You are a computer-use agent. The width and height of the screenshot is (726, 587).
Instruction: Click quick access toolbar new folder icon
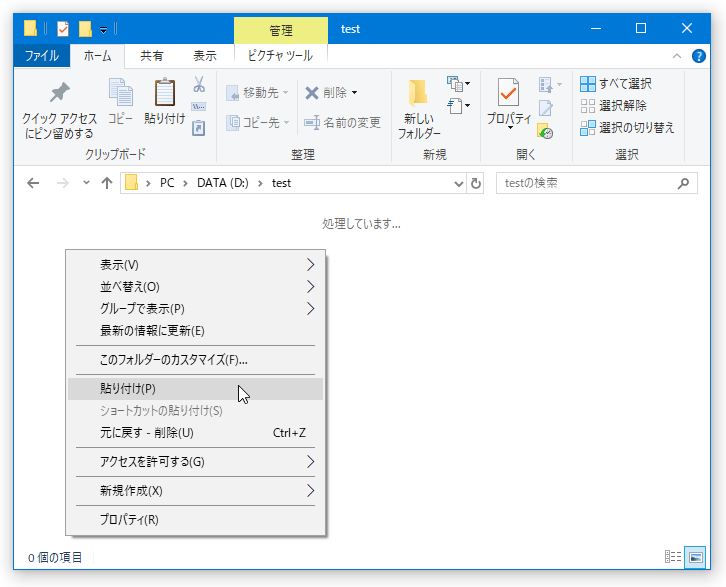[x=85, y=29]
